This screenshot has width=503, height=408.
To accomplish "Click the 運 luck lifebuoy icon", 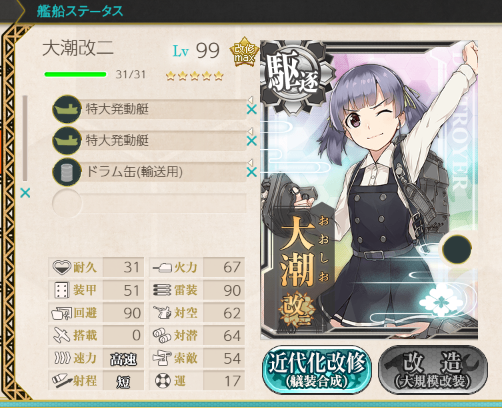I will [163, 380].
